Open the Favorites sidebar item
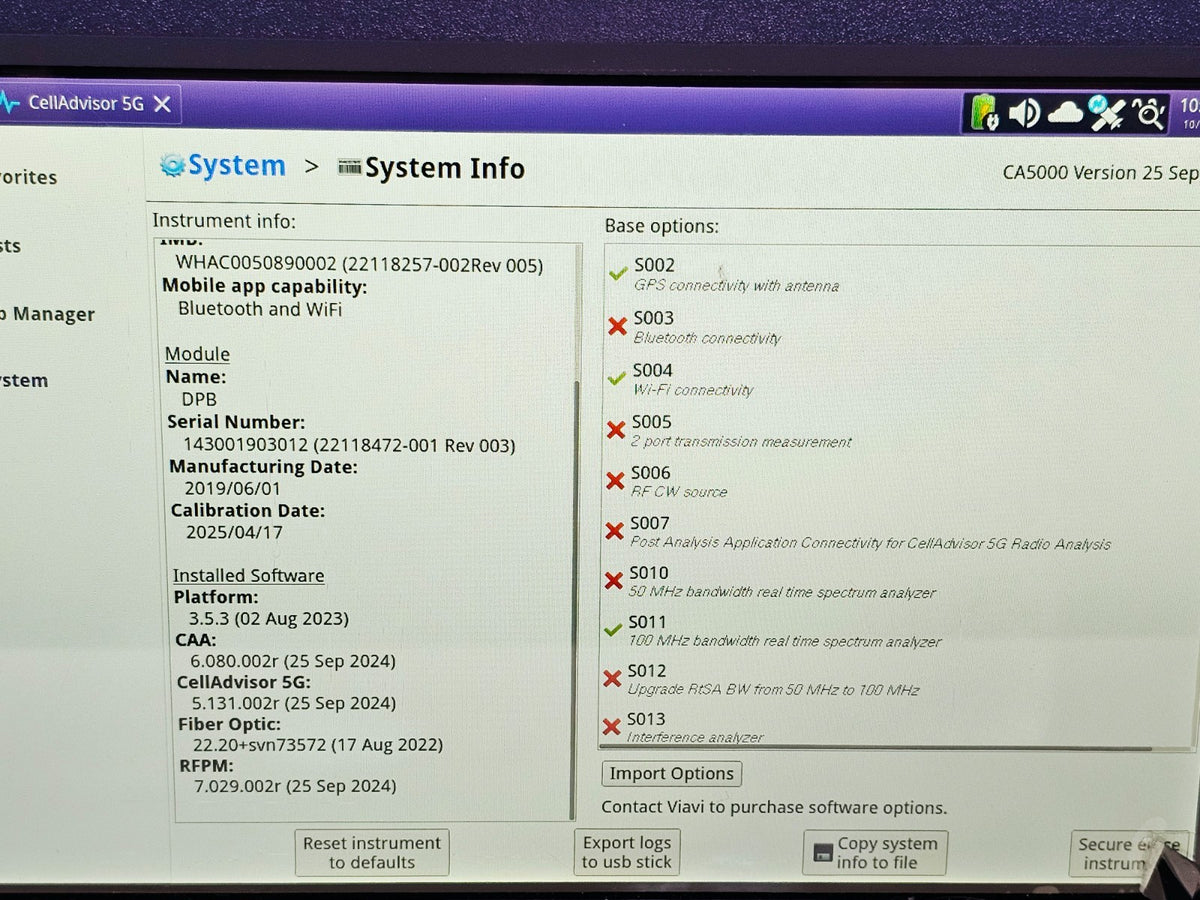Screen dimensions: 1200x900 [29, 177]
